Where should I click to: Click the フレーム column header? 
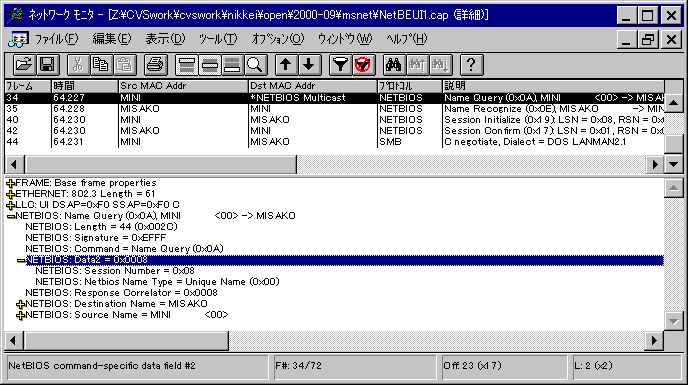pos(28,86)
